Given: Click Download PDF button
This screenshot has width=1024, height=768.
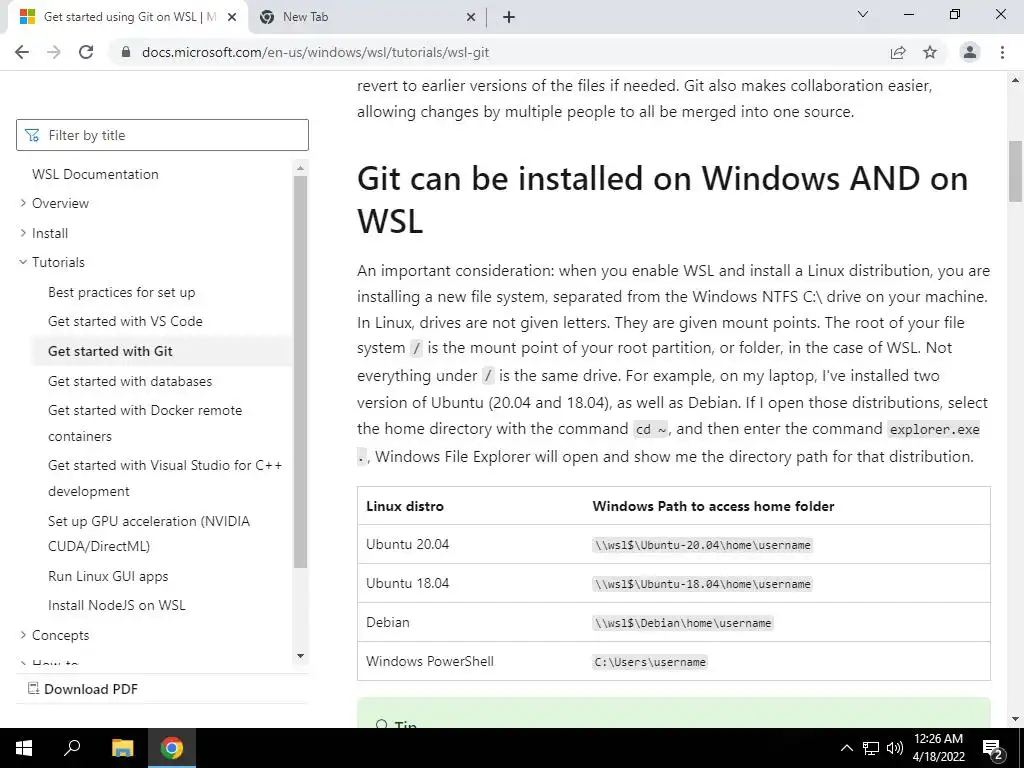Looking at the screenshot, I should (x=83, y=689).
